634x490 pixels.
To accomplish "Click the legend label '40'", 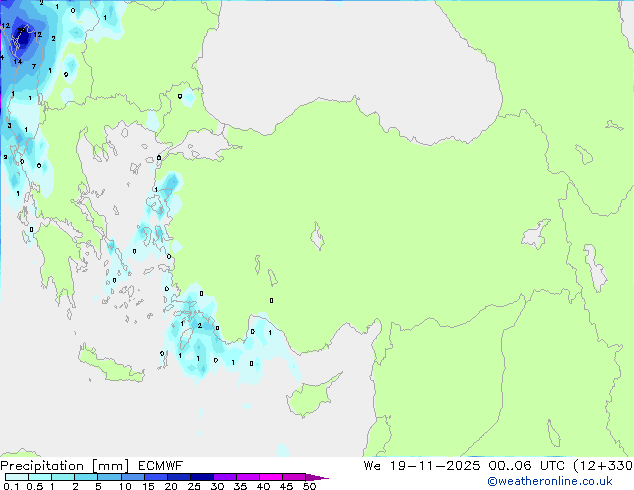I will pos(263,486).
